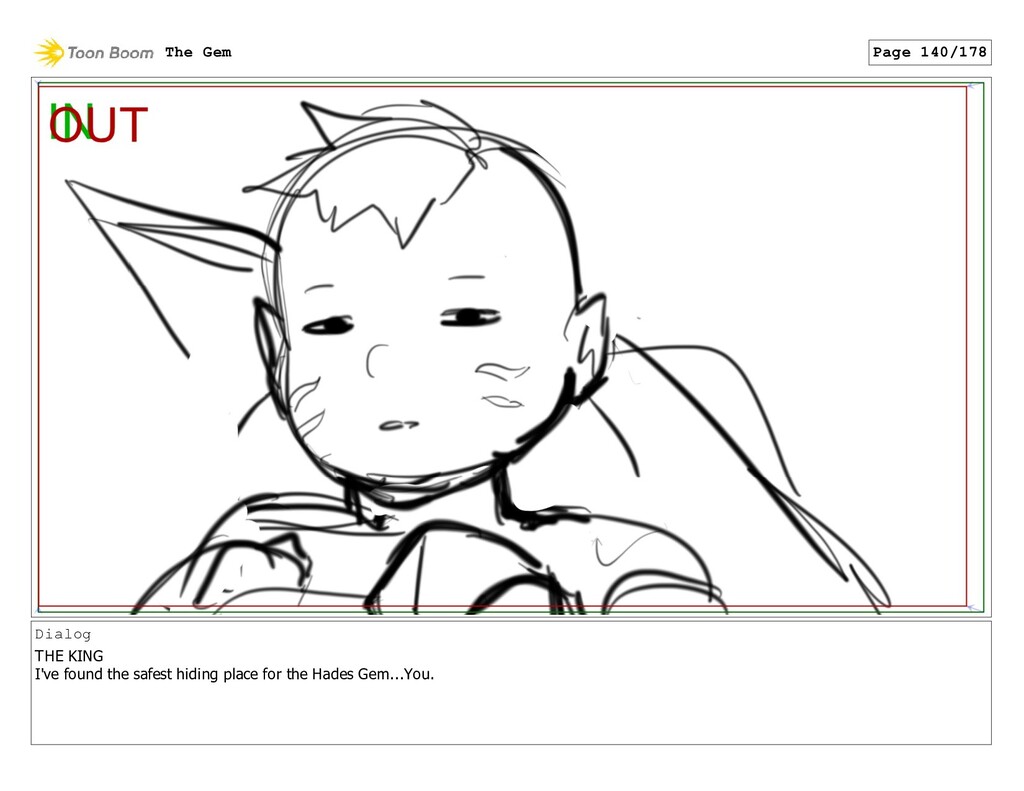Screen dimensions: 1024x791
Task: Click the line 'I've found the safest hiding place'
Action: [x=234, y=674]
